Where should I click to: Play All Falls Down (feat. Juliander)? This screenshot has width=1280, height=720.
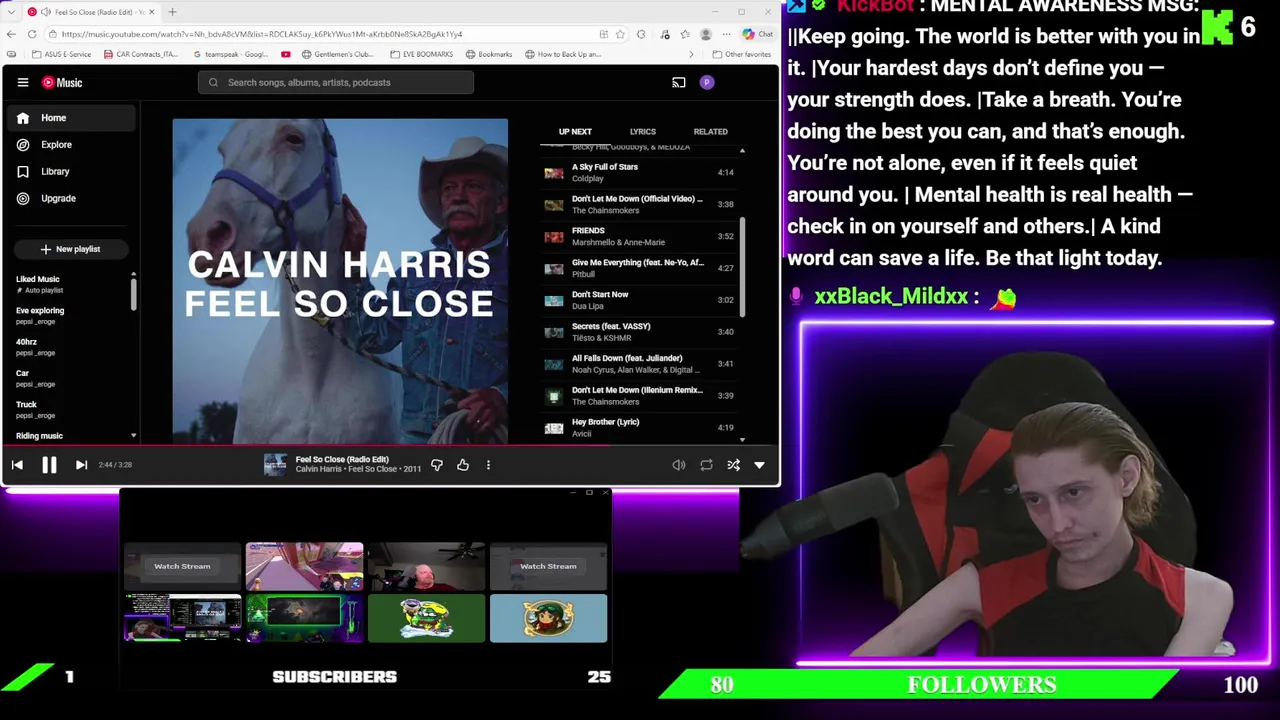pyautogui.click(x=638, y=365)
